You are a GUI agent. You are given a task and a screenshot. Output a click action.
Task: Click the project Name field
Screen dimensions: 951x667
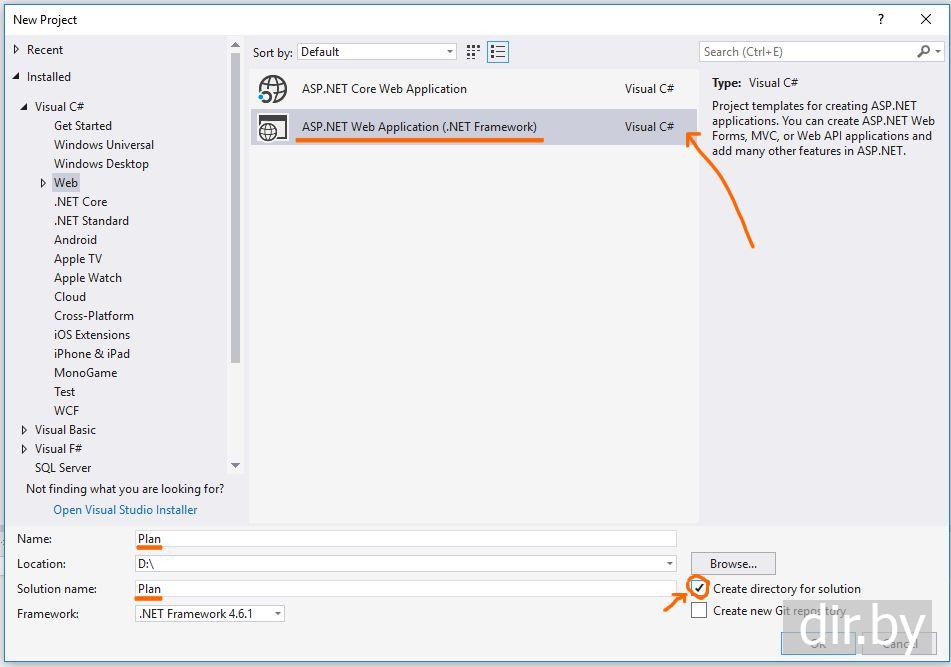(406, 538)
